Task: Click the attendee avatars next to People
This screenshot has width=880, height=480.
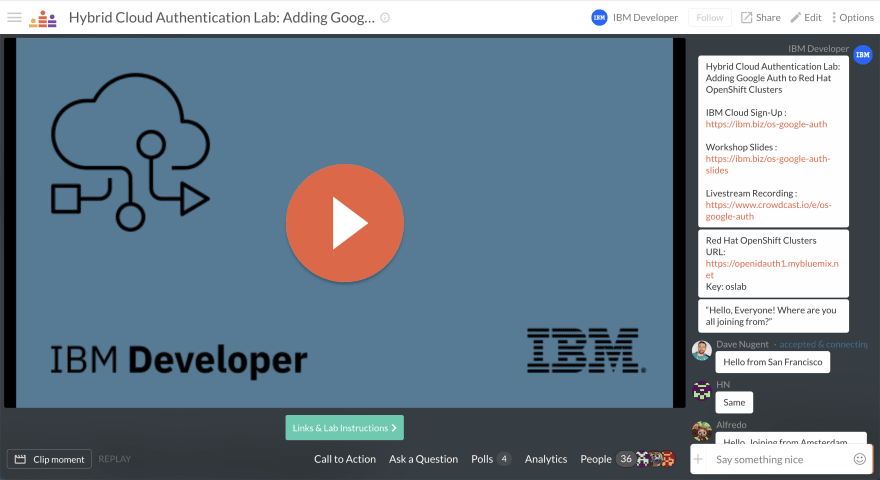Action: point(655,459)
